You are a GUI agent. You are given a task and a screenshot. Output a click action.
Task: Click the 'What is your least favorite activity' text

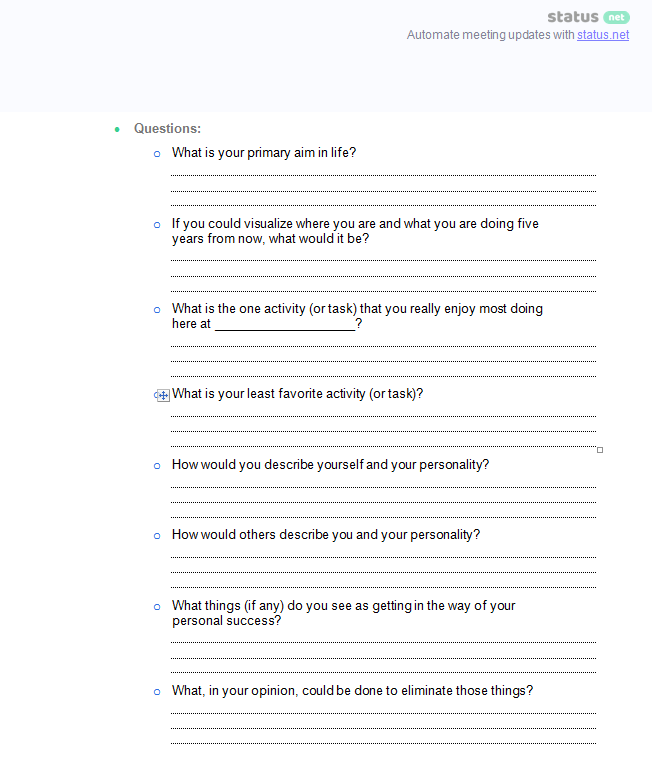(297, 394)
